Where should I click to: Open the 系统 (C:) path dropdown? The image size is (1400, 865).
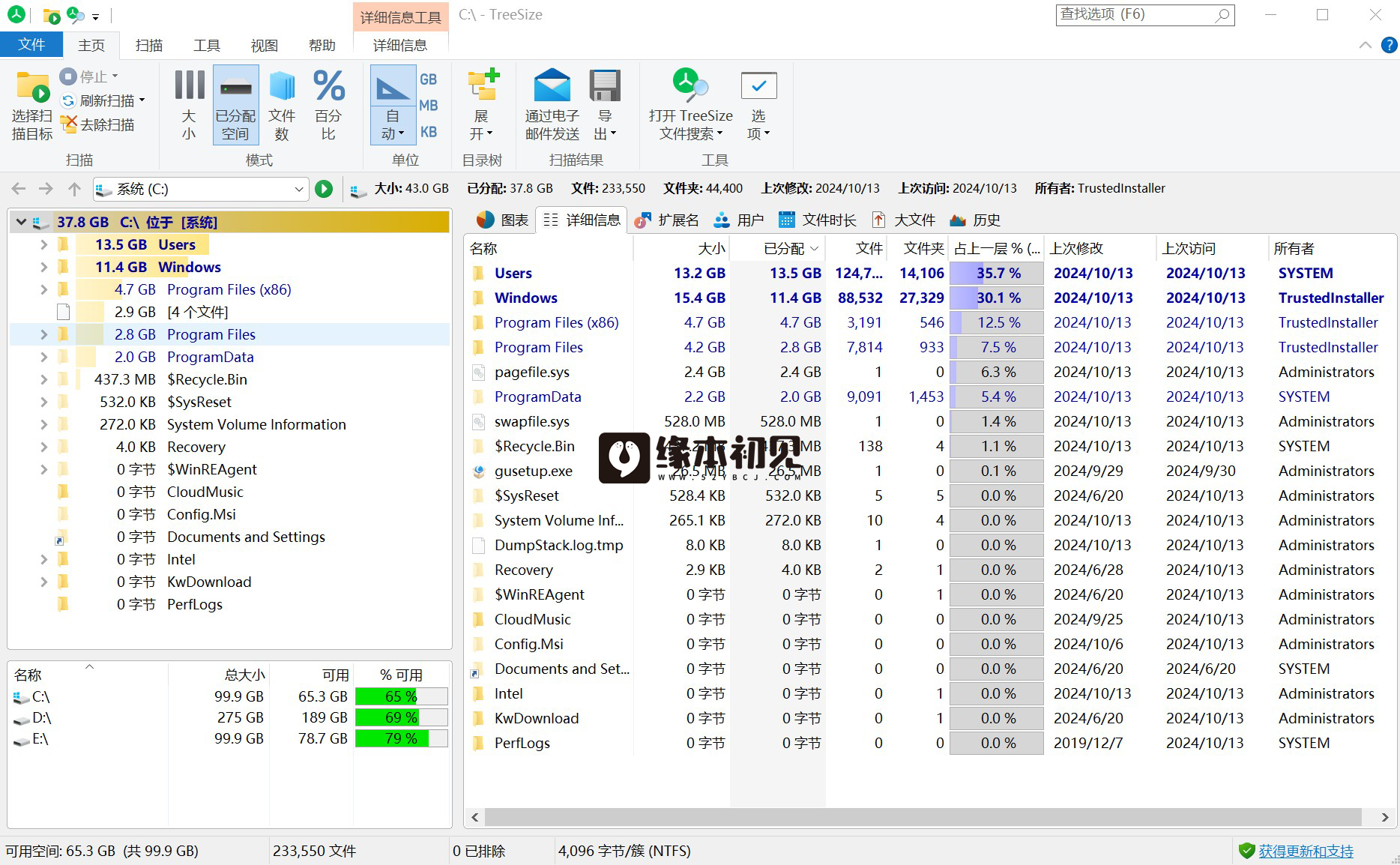pyautogui.click(x=299, y=189)
